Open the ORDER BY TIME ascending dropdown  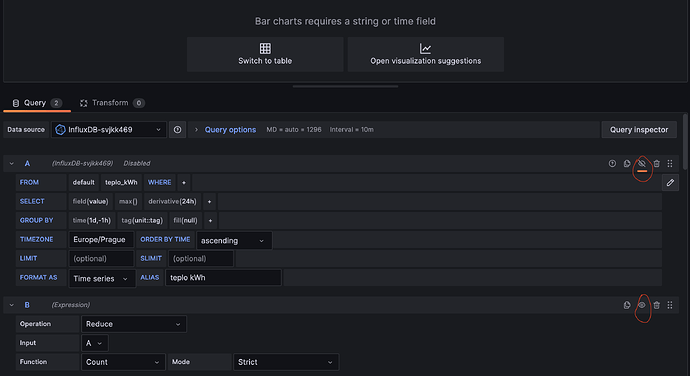tap(234, 240)
